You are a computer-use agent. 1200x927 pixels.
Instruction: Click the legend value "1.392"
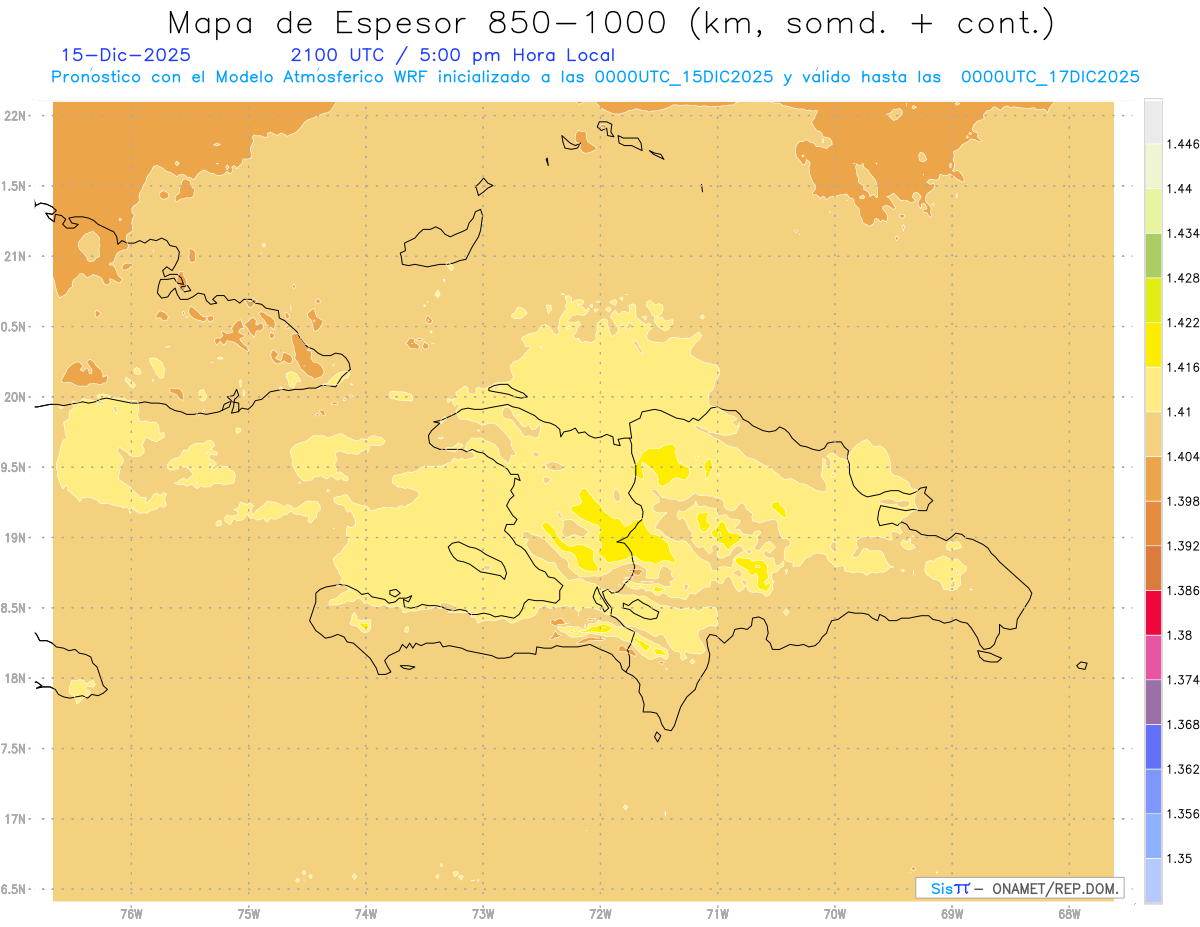coord(1183,546)
